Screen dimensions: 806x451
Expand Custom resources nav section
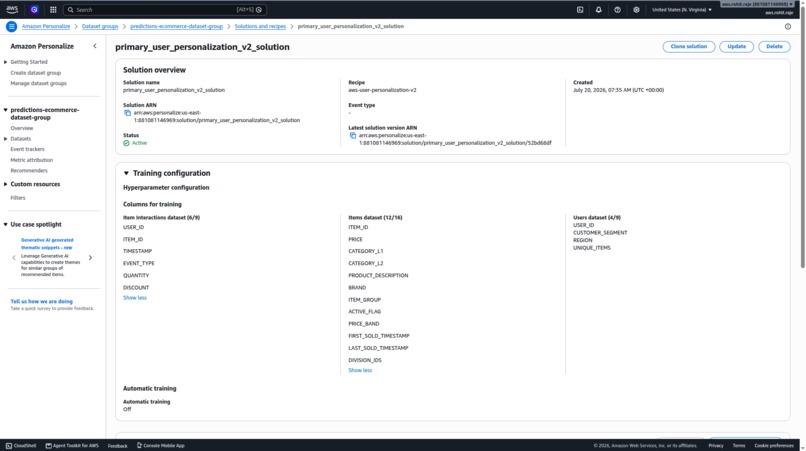pyautogui.click(x=6, y=184)
